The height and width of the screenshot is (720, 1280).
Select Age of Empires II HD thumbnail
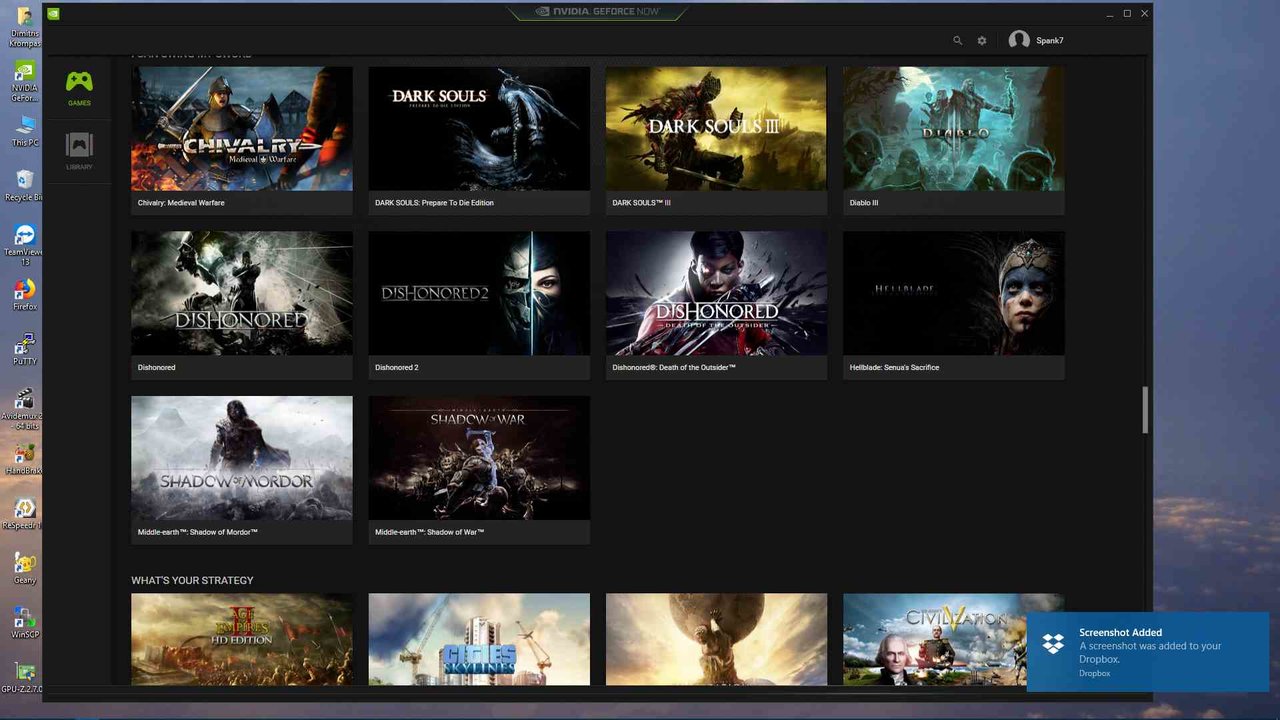point(242,639)
